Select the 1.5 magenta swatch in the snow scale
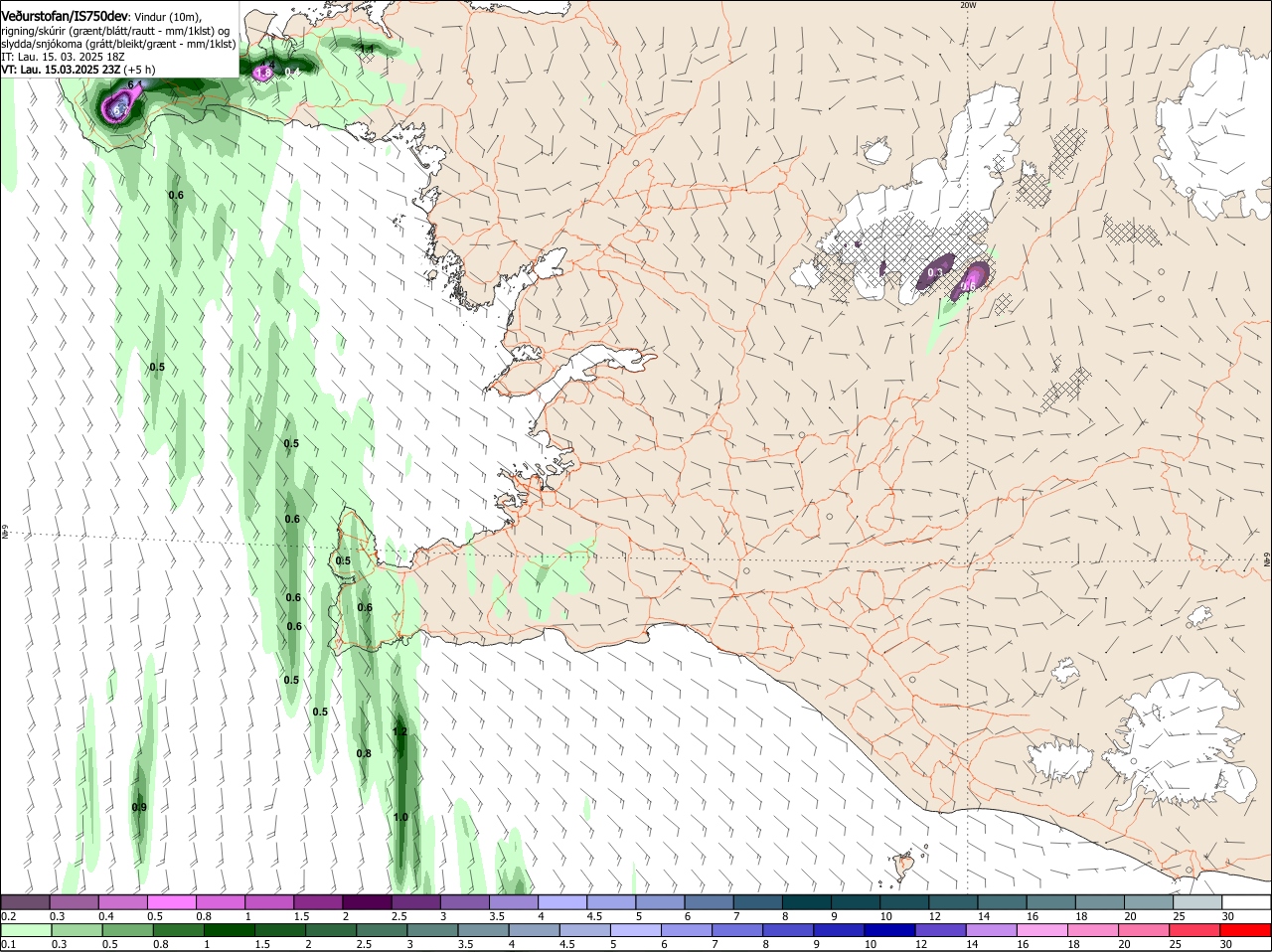The height and width of the screenshot is (952, 1272). pos(318,901)
